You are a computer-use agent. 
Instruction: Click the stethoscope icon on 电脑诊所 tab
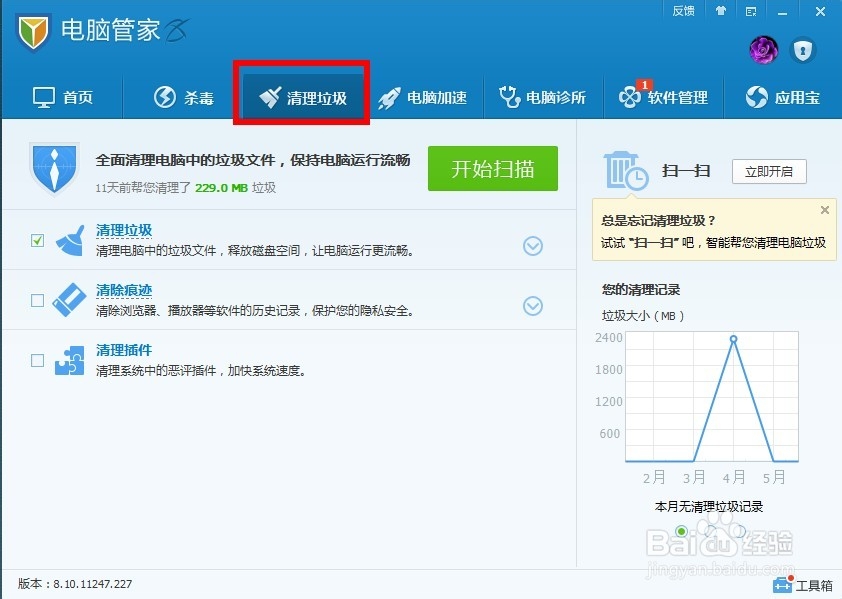click(509, 97)
